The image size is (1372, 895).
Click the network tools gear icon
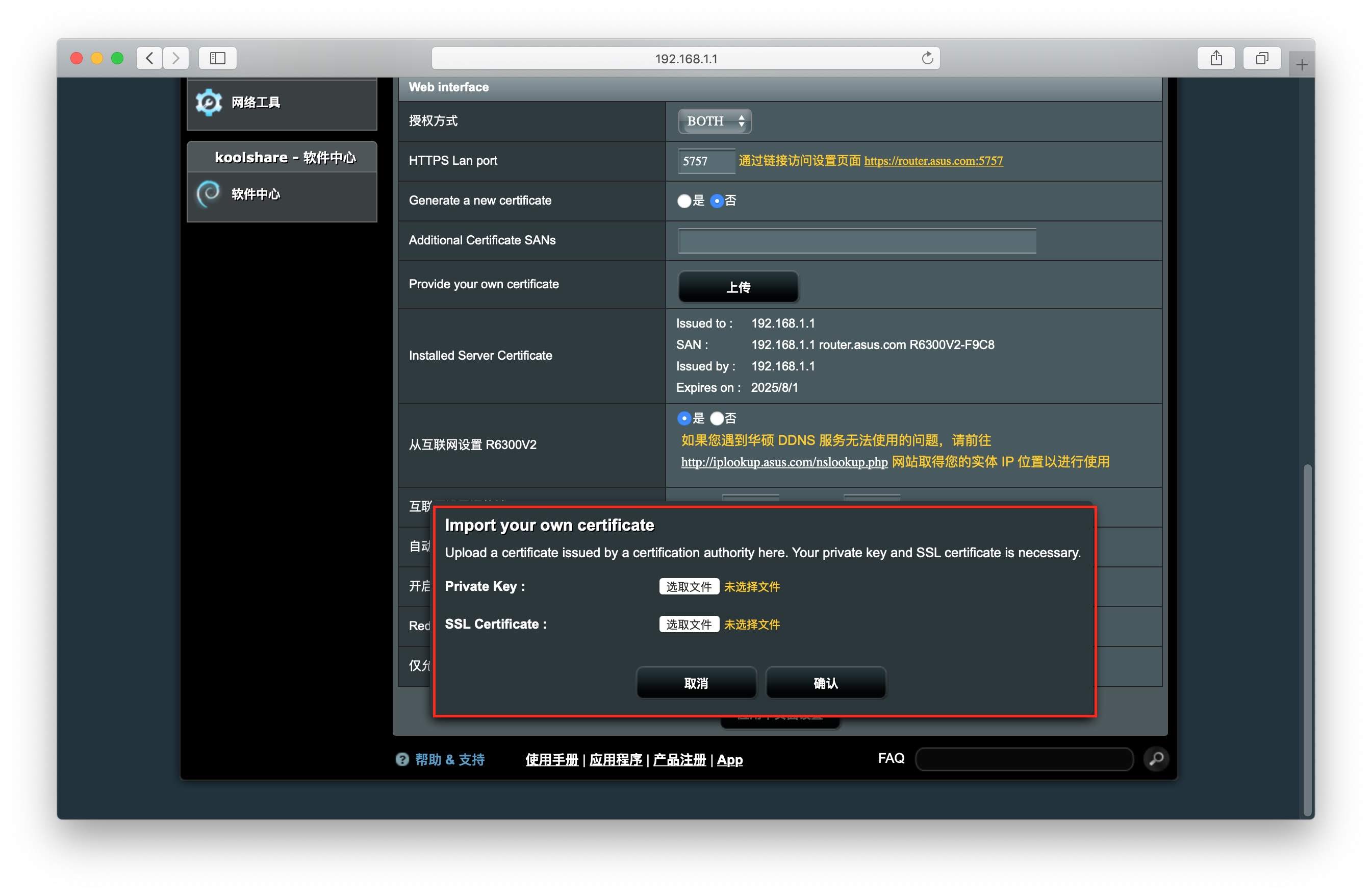tap(208, 103)
